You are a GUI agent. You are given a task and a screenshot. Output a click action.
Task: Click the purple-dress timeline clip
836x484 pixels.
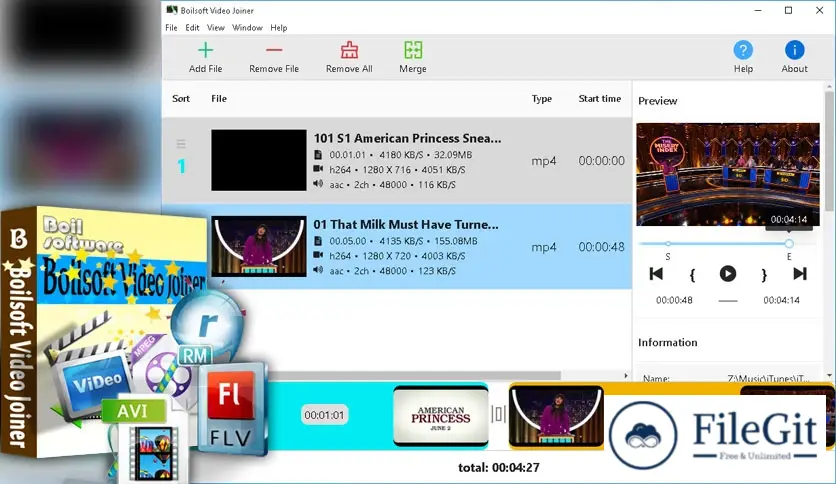[x=556, y=415]
